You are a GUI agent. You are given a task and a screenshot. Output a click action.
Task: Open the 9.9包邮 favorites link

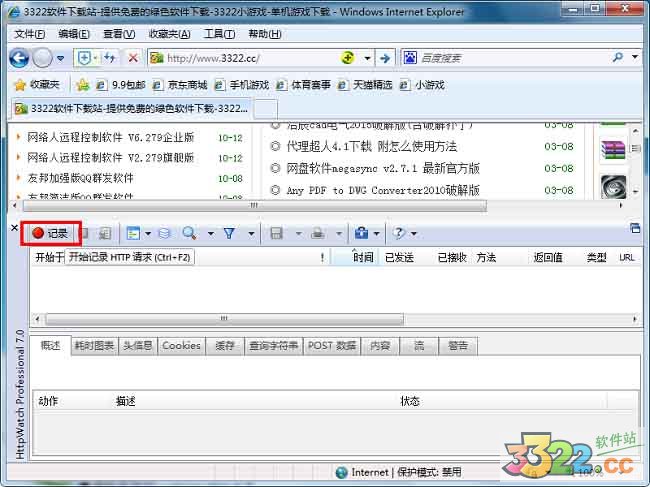click(x=120, y=85)
